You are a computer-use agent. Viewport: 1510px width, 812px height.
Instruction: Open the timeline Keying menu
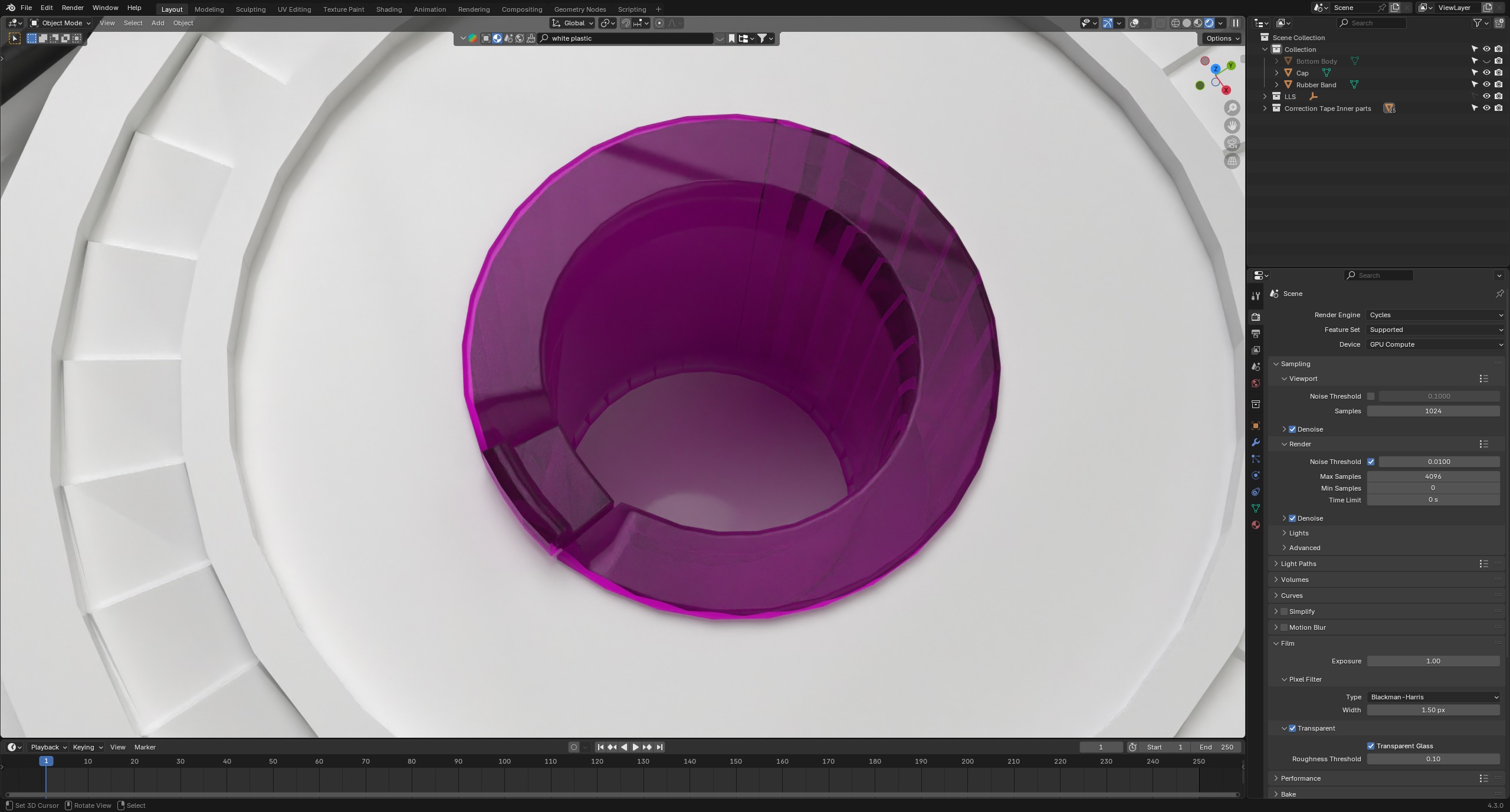(87, 747)
